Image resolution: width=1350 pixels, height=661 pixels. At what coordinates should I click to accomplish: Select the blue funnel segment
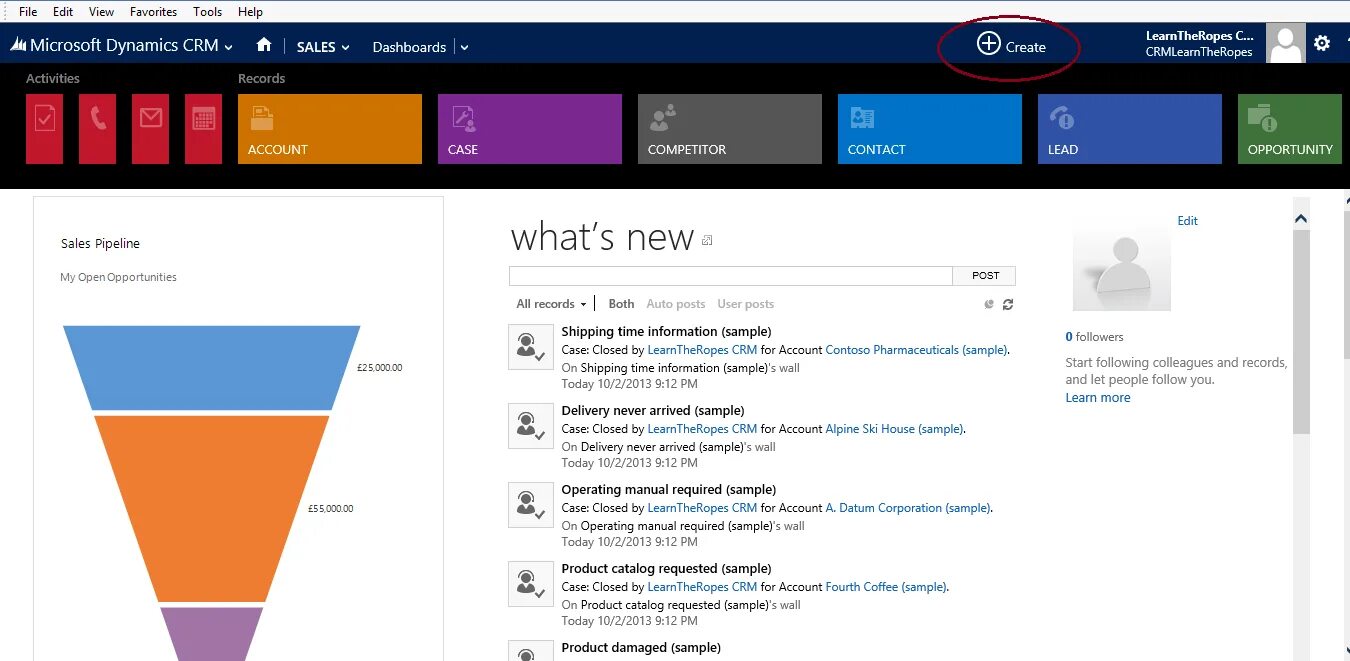coord(211,367)
